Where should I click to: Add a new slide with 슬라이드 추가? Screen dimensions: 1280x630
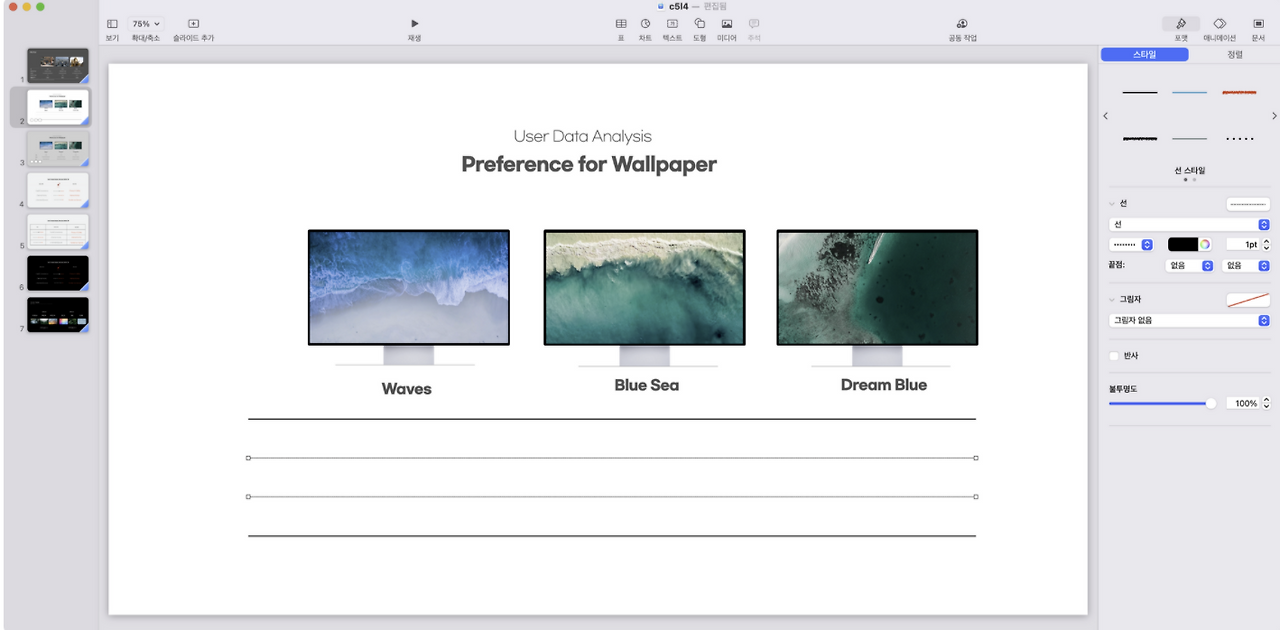[193, 23]
